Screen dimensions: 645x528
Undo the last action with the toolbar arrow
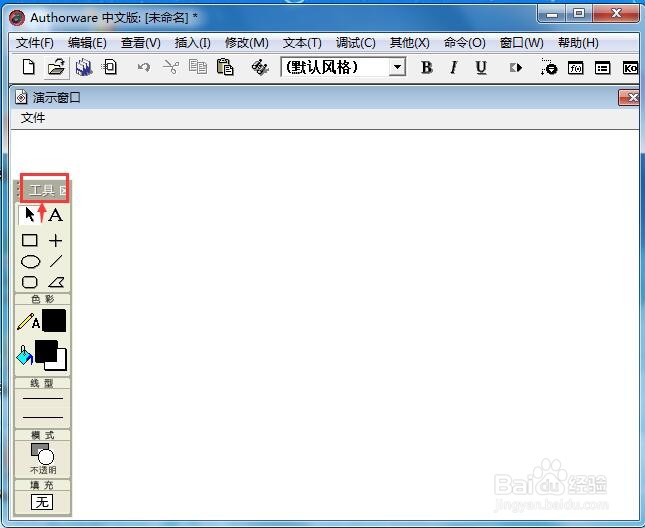click(x=144, y=67)
